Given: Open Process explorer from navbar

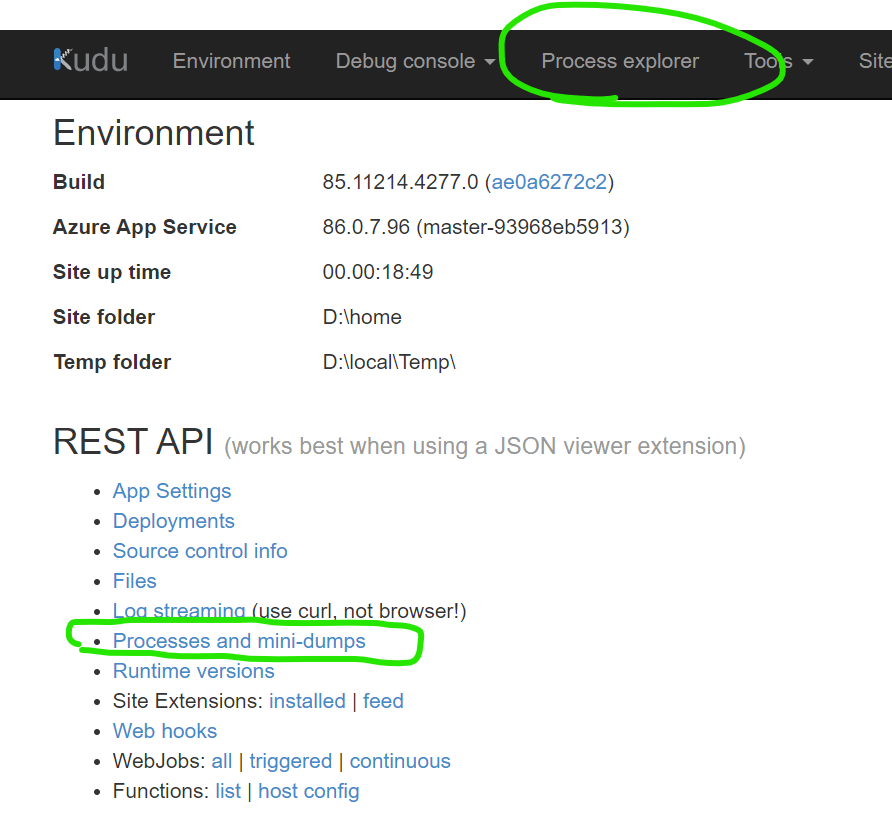Looking at the screenshot, I should click(x=620, y=61).
